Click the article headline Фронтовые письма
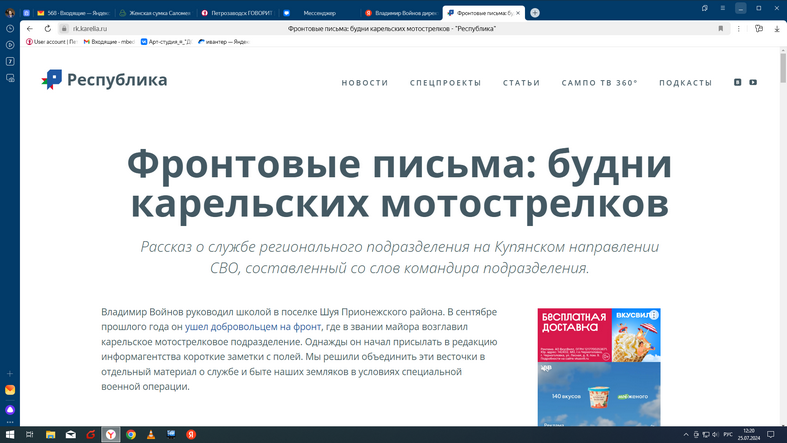 click(399, 183)
